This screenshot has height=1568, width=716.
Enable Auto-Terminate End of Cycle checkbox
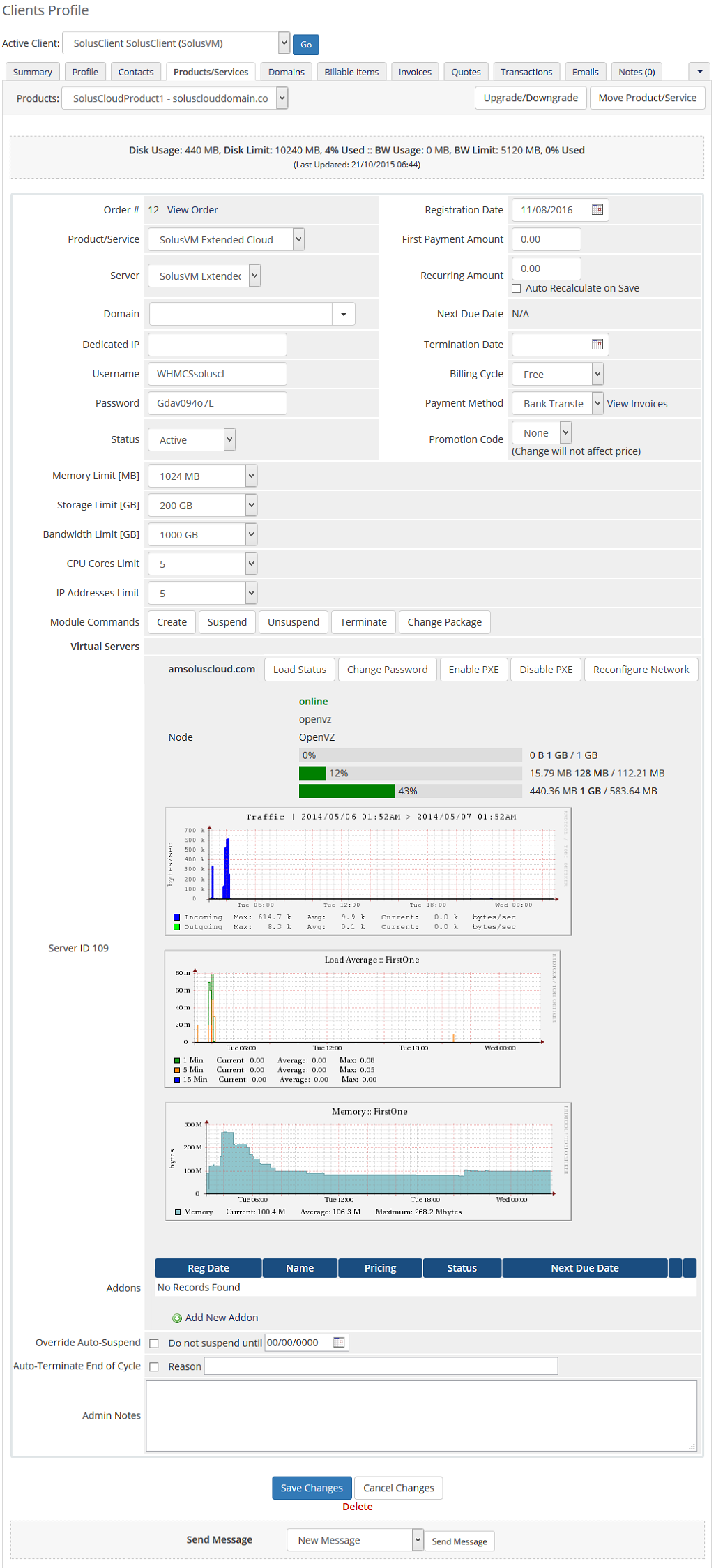point(154,1367)
